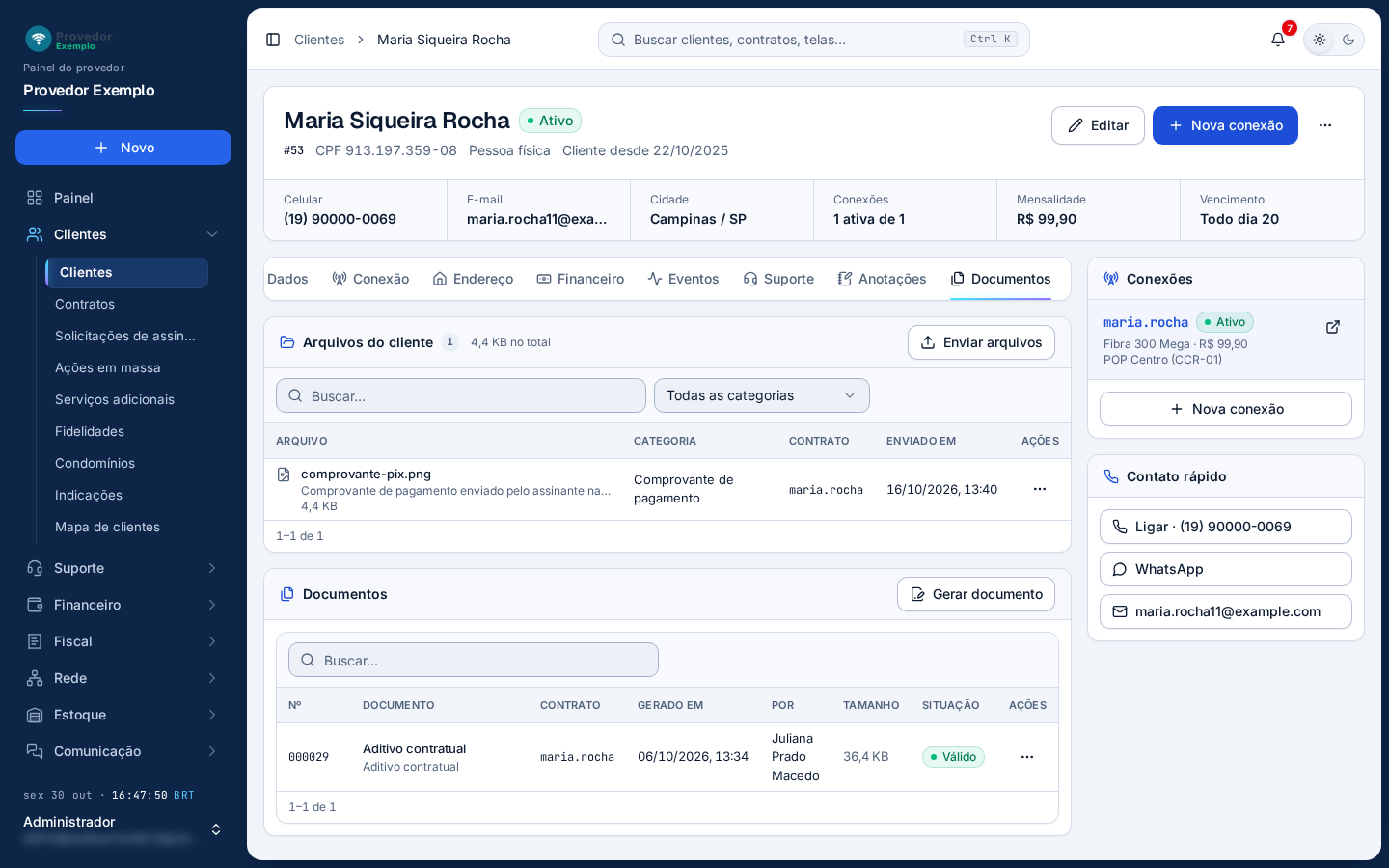The height and width of the screenshot is (868, 1389).
Task: Click the WhatsApp quick contact button
Action: (x=1226, y=569)
